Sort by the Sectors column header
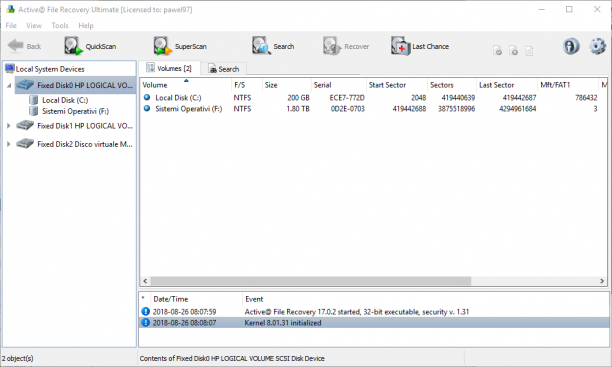Screen dimensions: 612x367 (452, 85)
